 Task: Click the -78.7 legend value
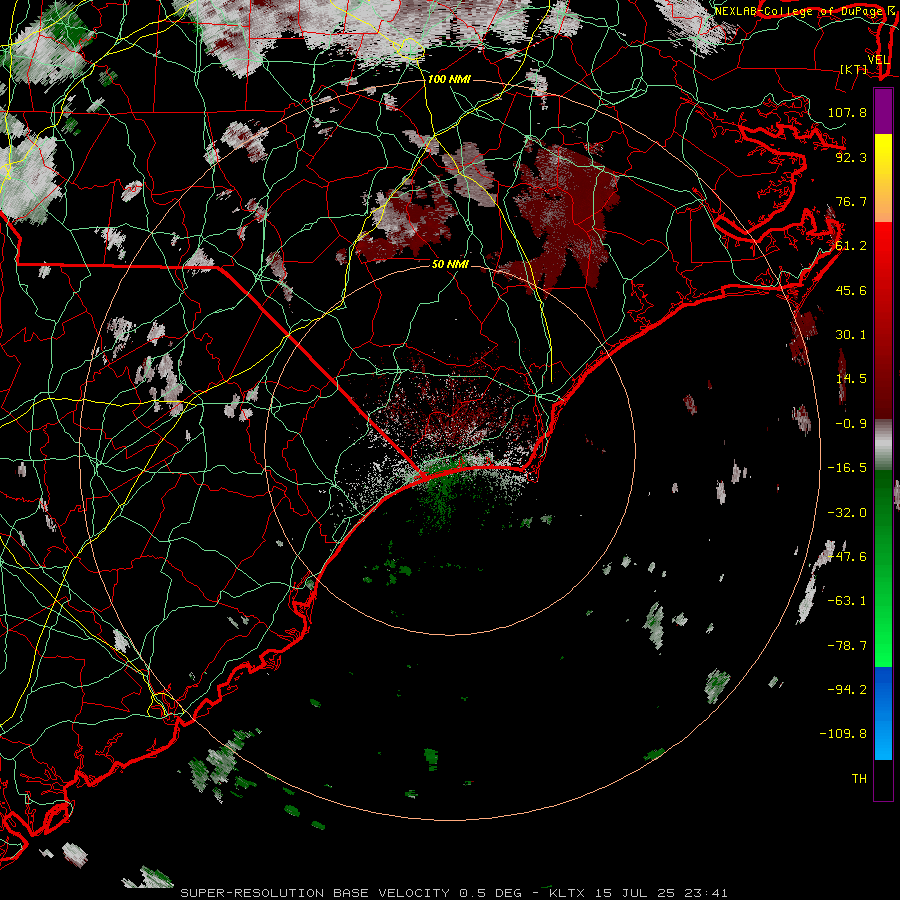pyautogui.click(x=847, y=646)
